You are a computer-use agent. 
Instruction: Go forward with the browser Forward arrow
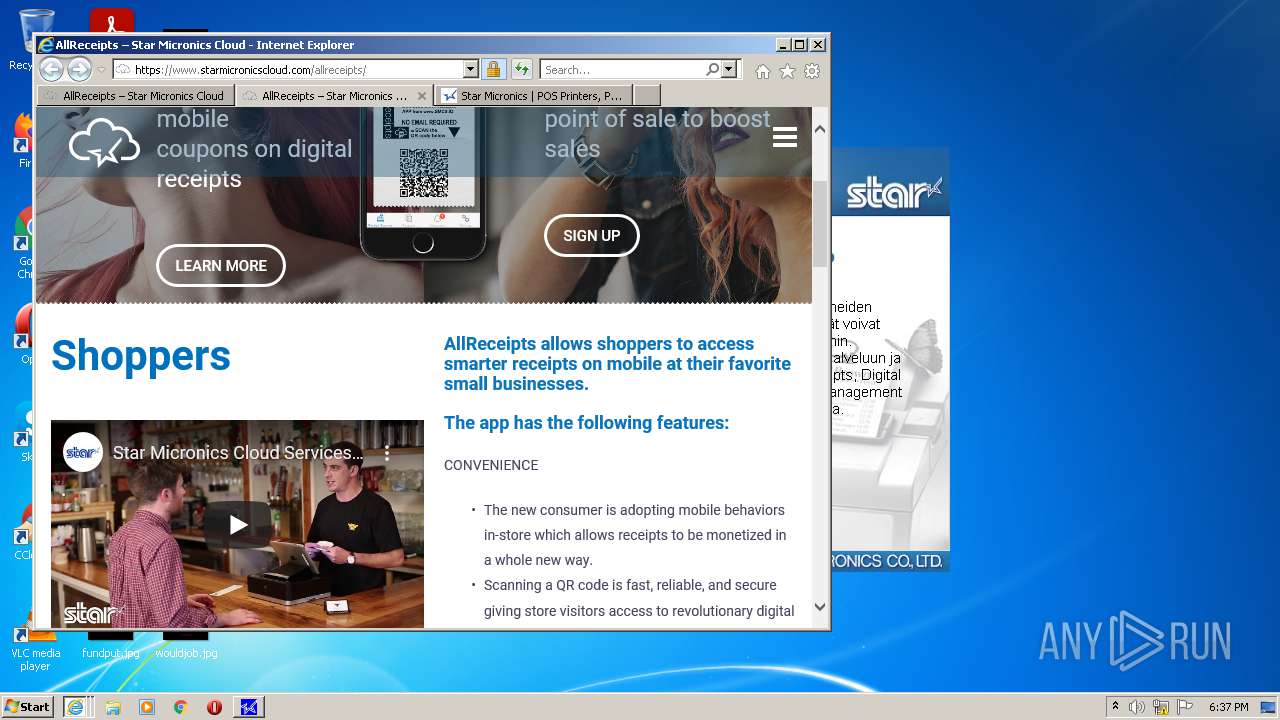(79, 70)
